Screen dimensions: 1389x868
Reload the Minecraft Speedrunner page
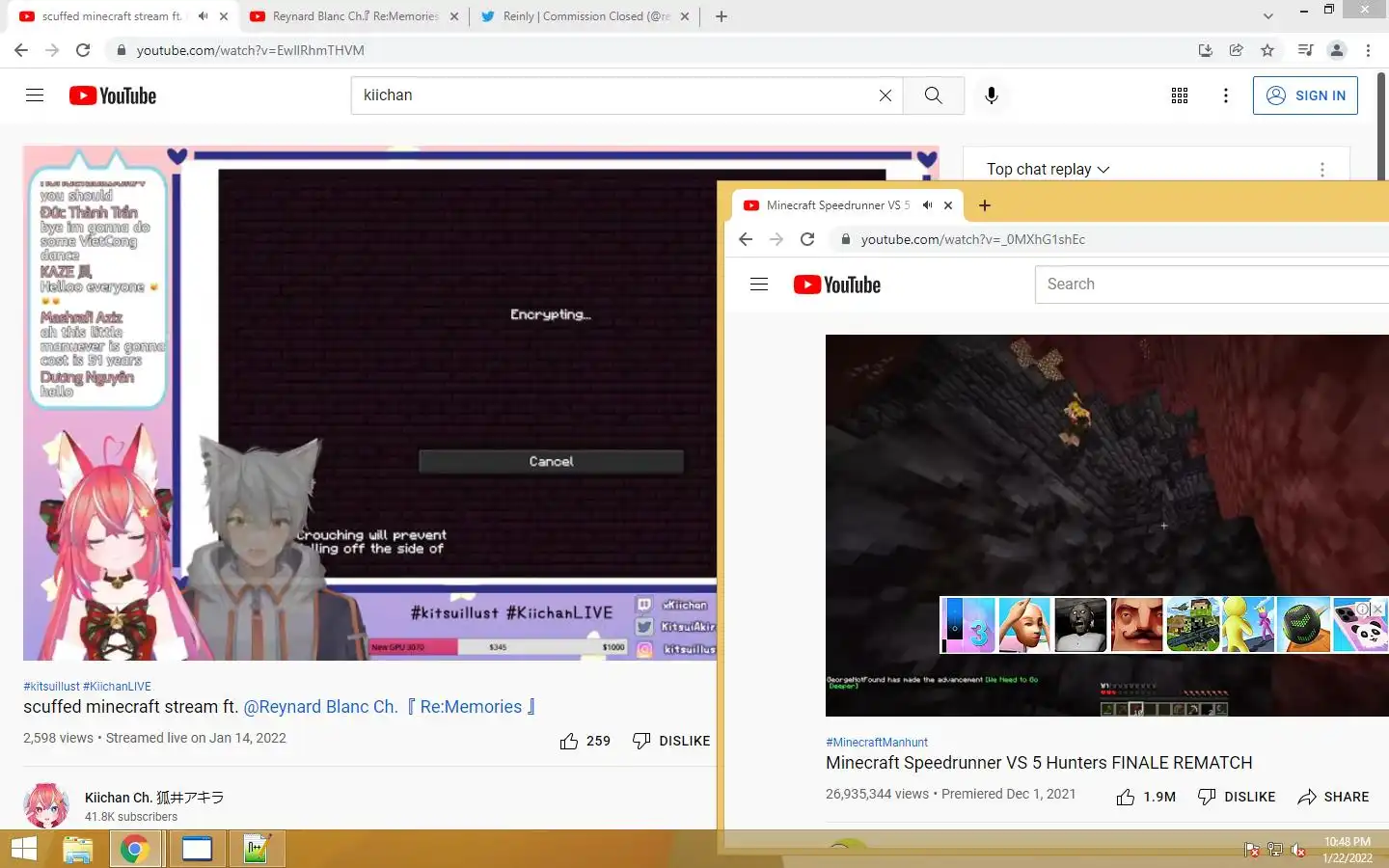click(807, 239)
